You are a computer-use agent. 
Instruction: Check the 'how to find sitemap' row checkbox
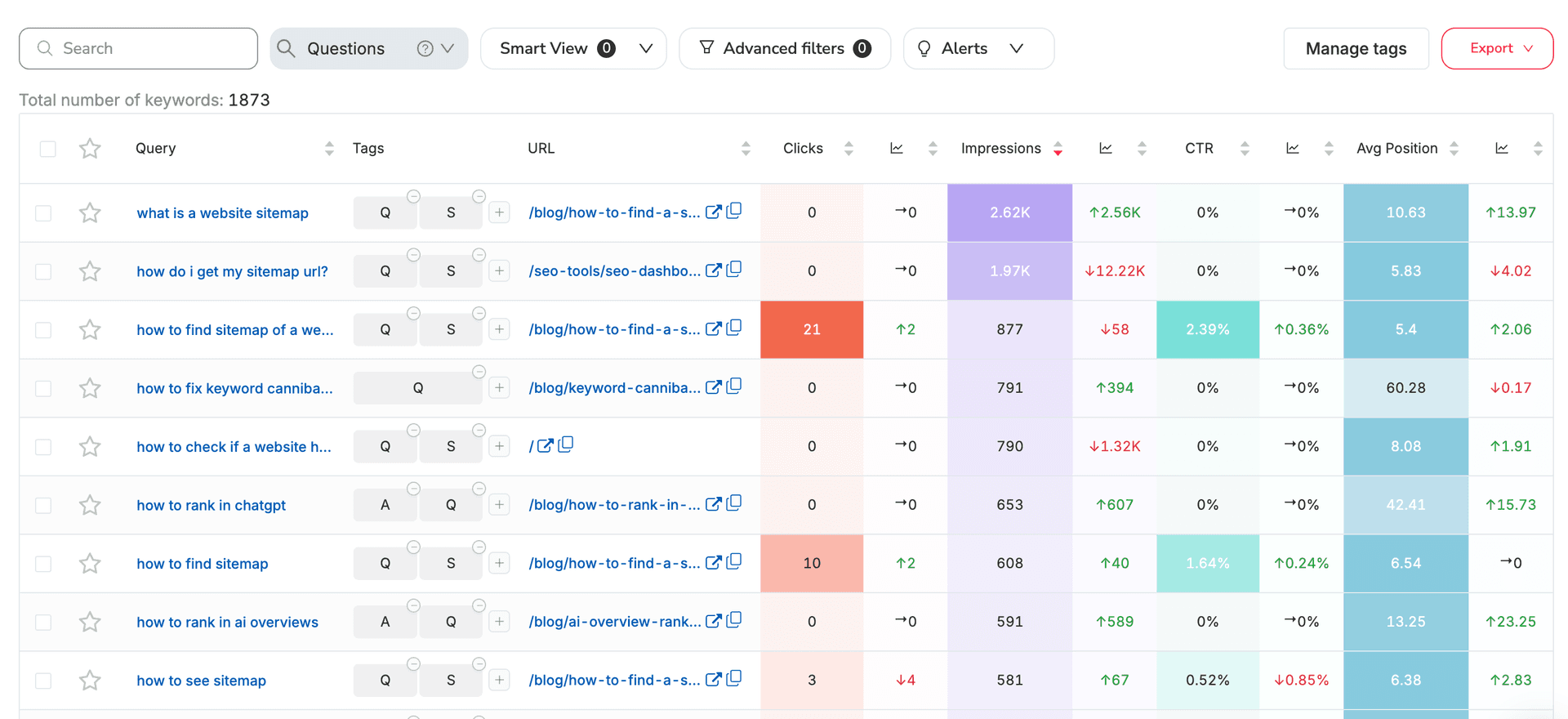pos(43,564)
